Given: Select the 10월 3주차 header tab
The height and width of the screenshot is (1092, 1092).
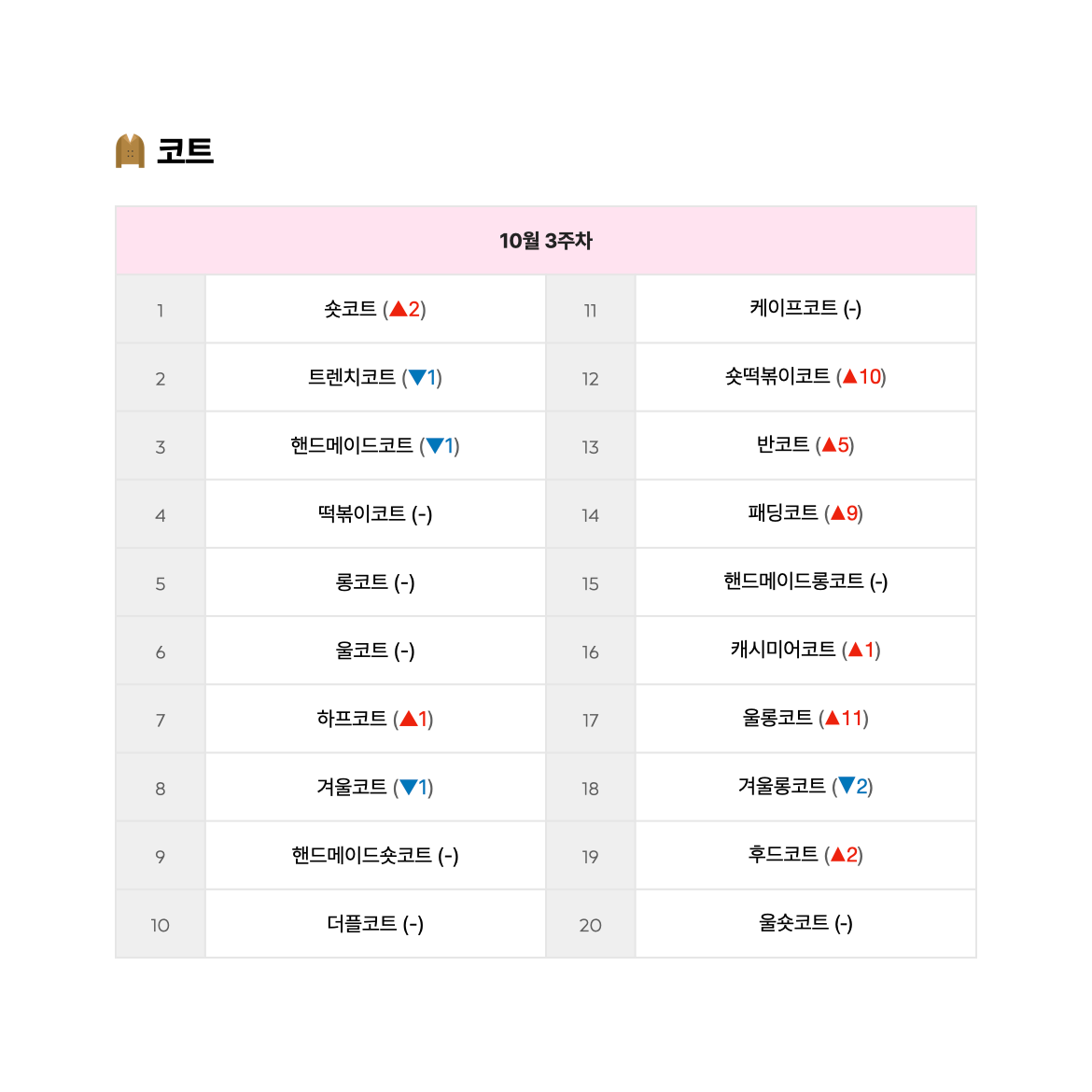Looking at the screenshot, I should coord(546,241).
